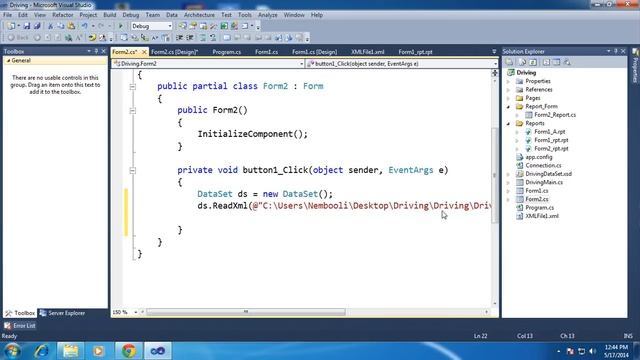Screen dimensions: 640x360
Task: Click the Properties icon in Solution Explorer toolbar
Action: pyautogui.click(x=509, y=62)
